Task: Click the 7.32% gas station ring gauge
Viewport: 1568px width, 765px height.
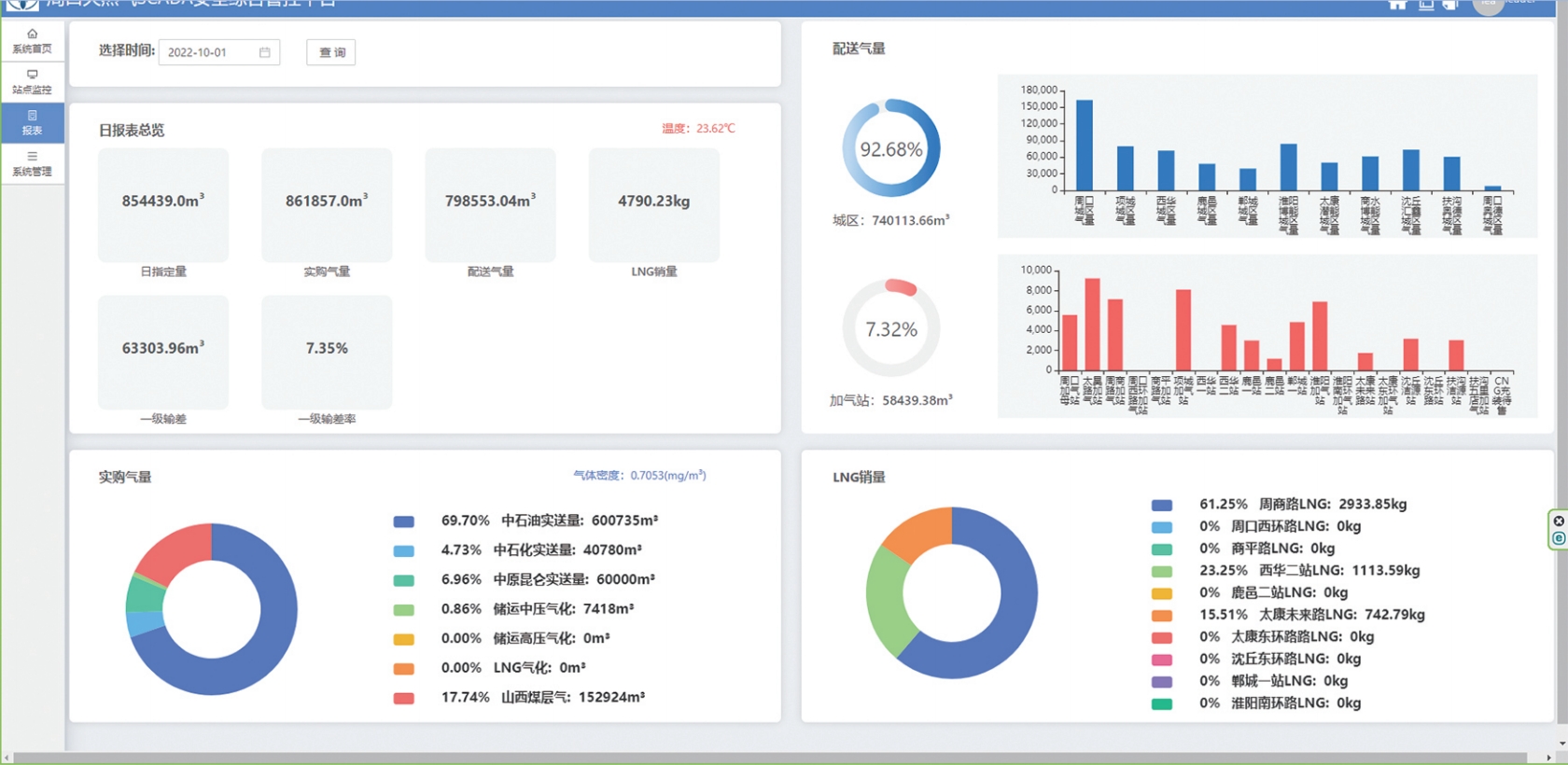Action: click(x=891, y=328)
